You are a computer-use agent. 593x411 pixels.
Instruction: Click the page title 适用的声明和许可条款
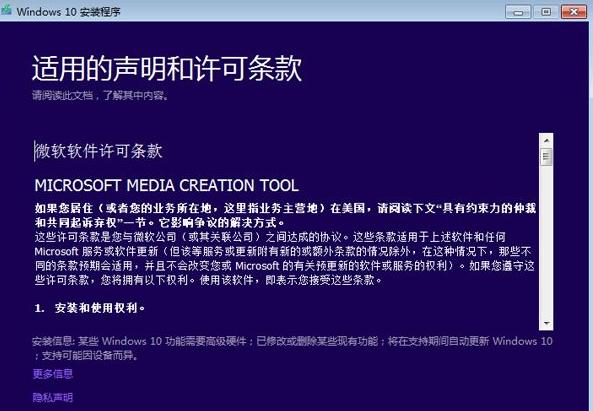coord(167,68)
